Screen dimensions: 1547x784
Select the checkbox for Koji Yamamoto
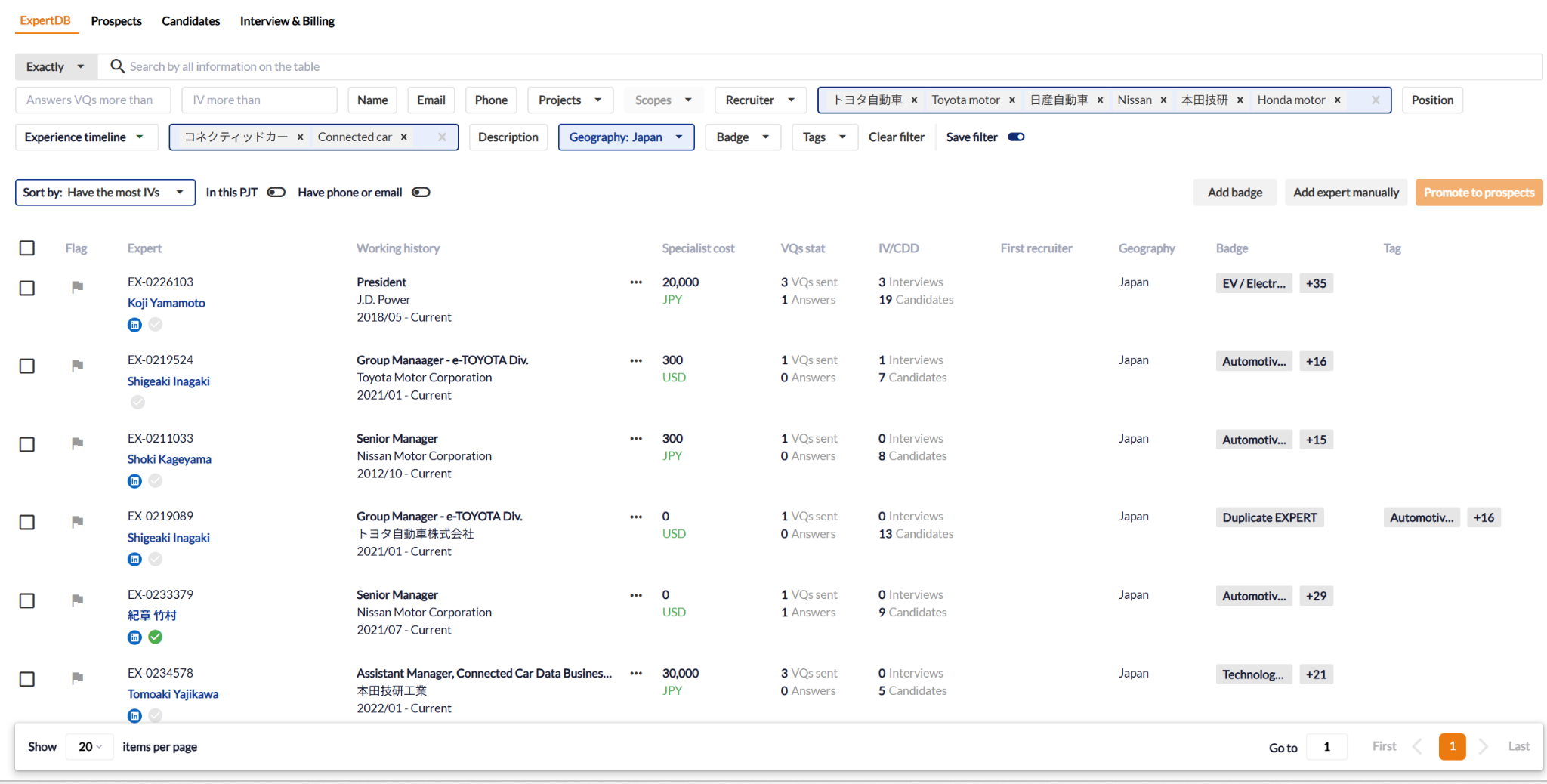click(x=27, y=288)
